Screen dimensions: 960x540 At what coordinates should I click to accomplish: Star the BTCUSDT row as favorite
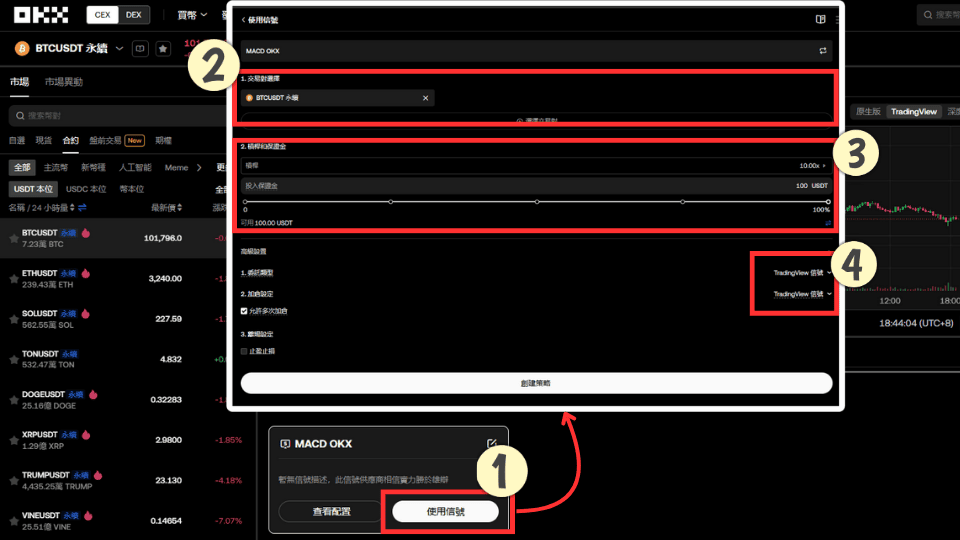coord(13,238)
